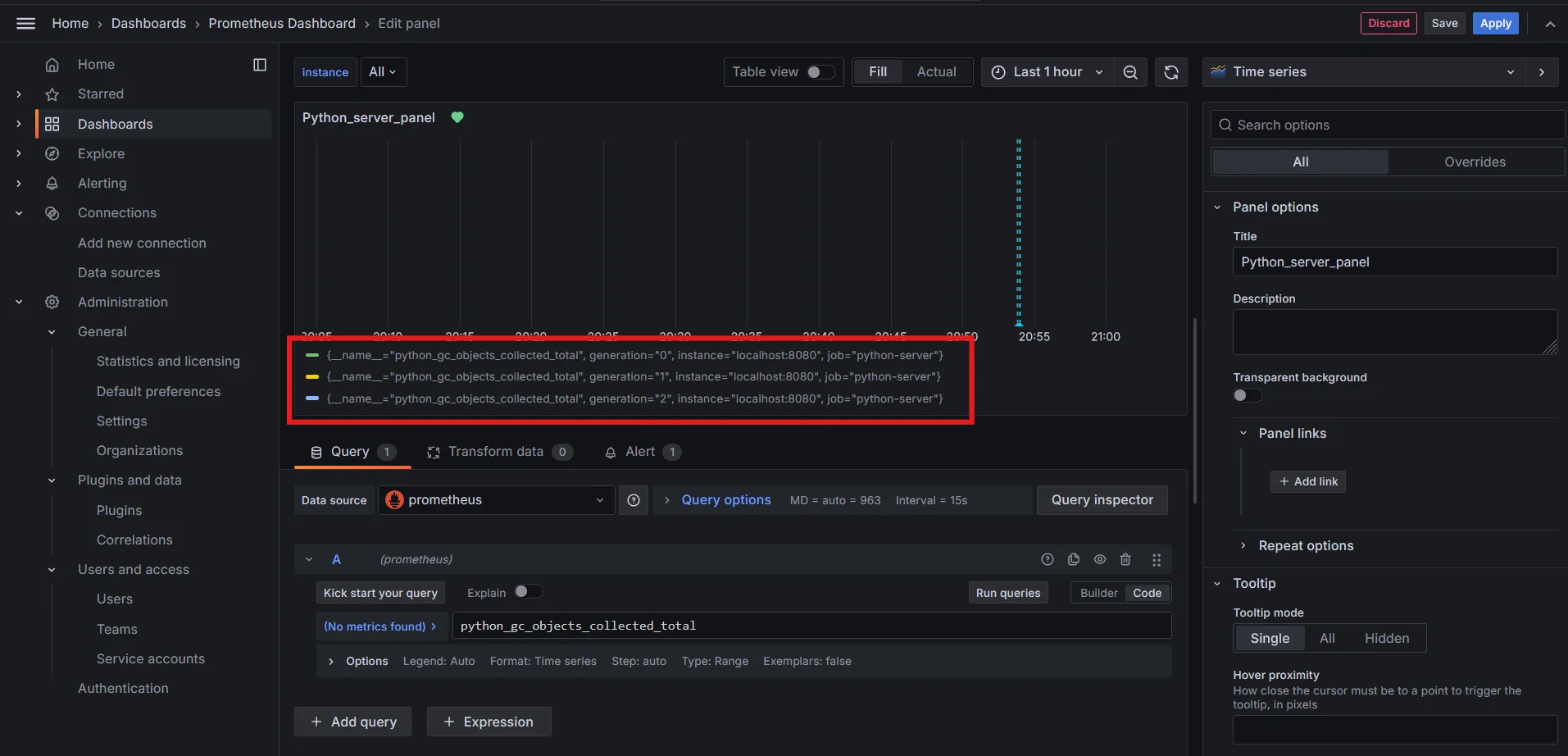This screenshot has width=1568, height=756.
Task: Open the Transform data tab
Action: point(500,452)
